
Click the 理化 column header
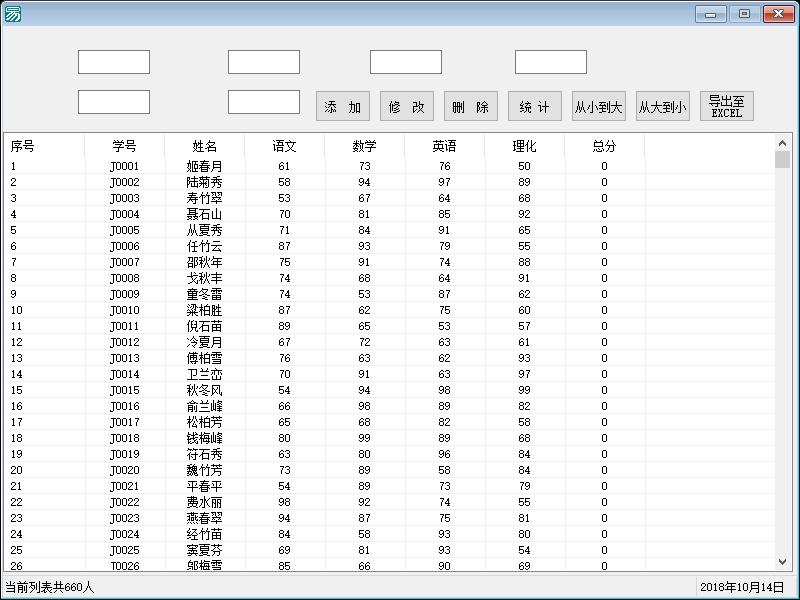[x=524, y=146]
